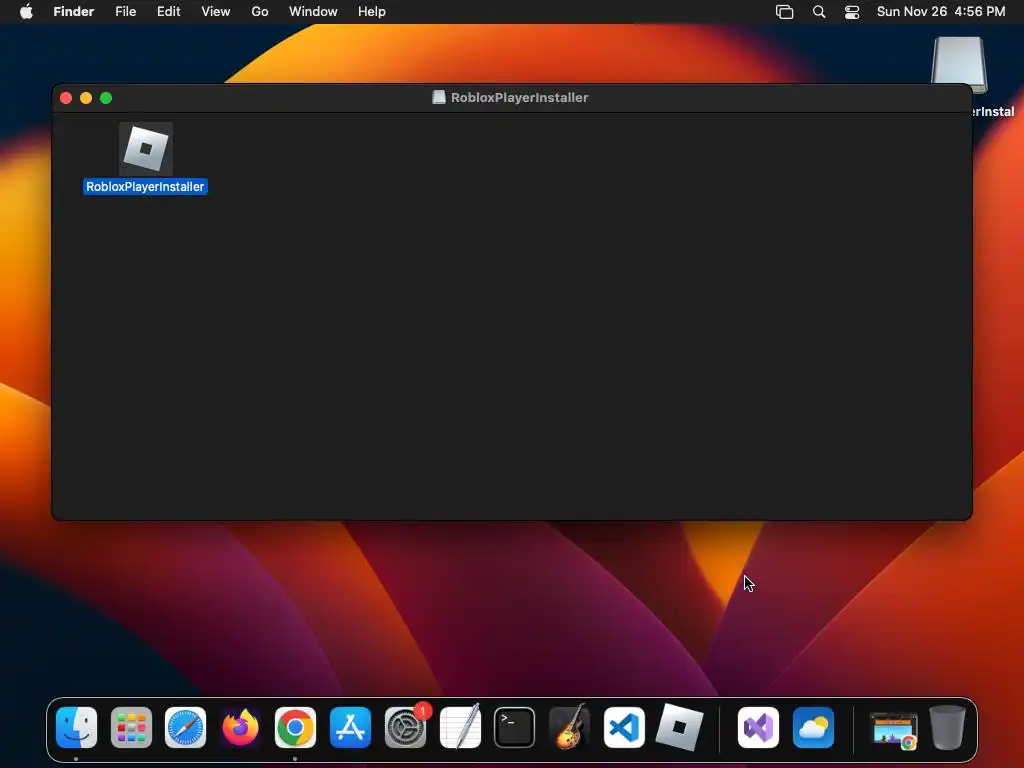Click the date and time in the menu bar

pyautogui.click(x=941, y=12)
